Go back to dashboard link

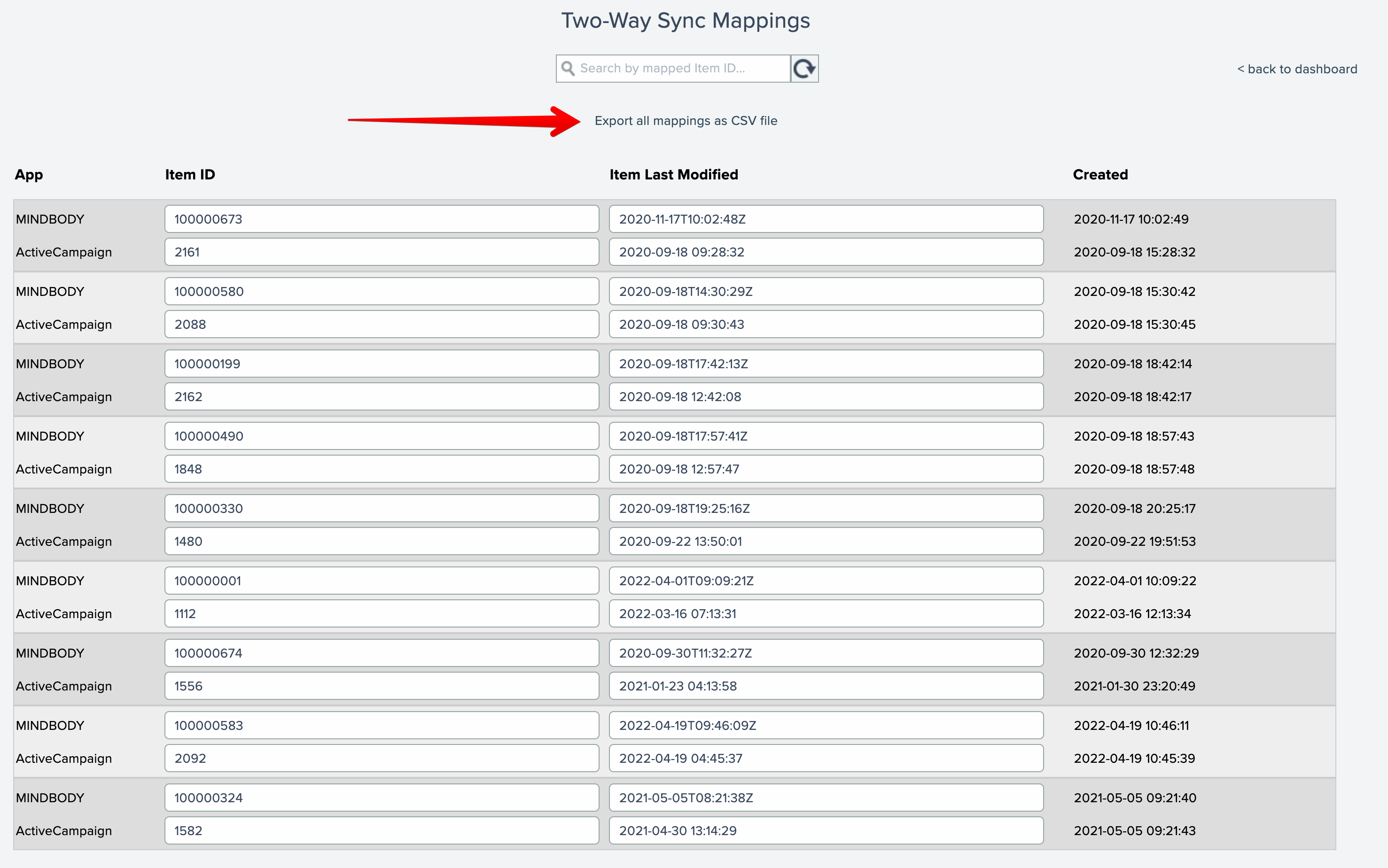coord(1297,69)
